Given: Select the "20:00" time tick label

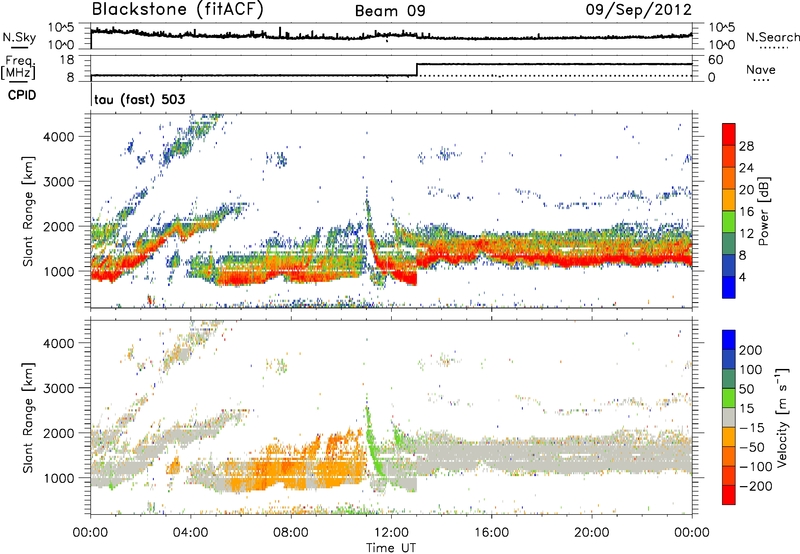Looking at the screenshot, I should (591, 533).
